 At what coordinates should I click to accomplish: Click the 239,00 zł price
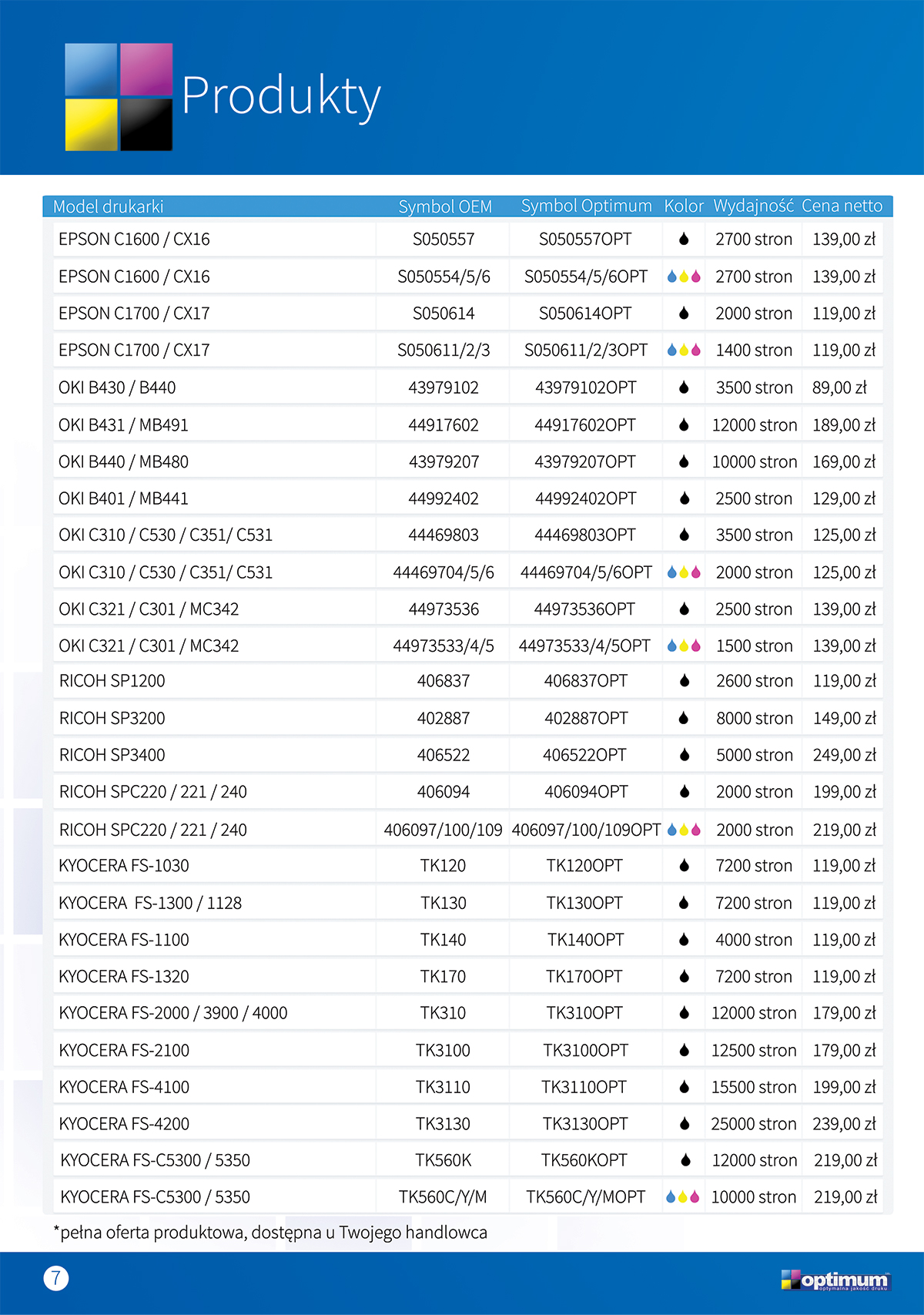844,1124
